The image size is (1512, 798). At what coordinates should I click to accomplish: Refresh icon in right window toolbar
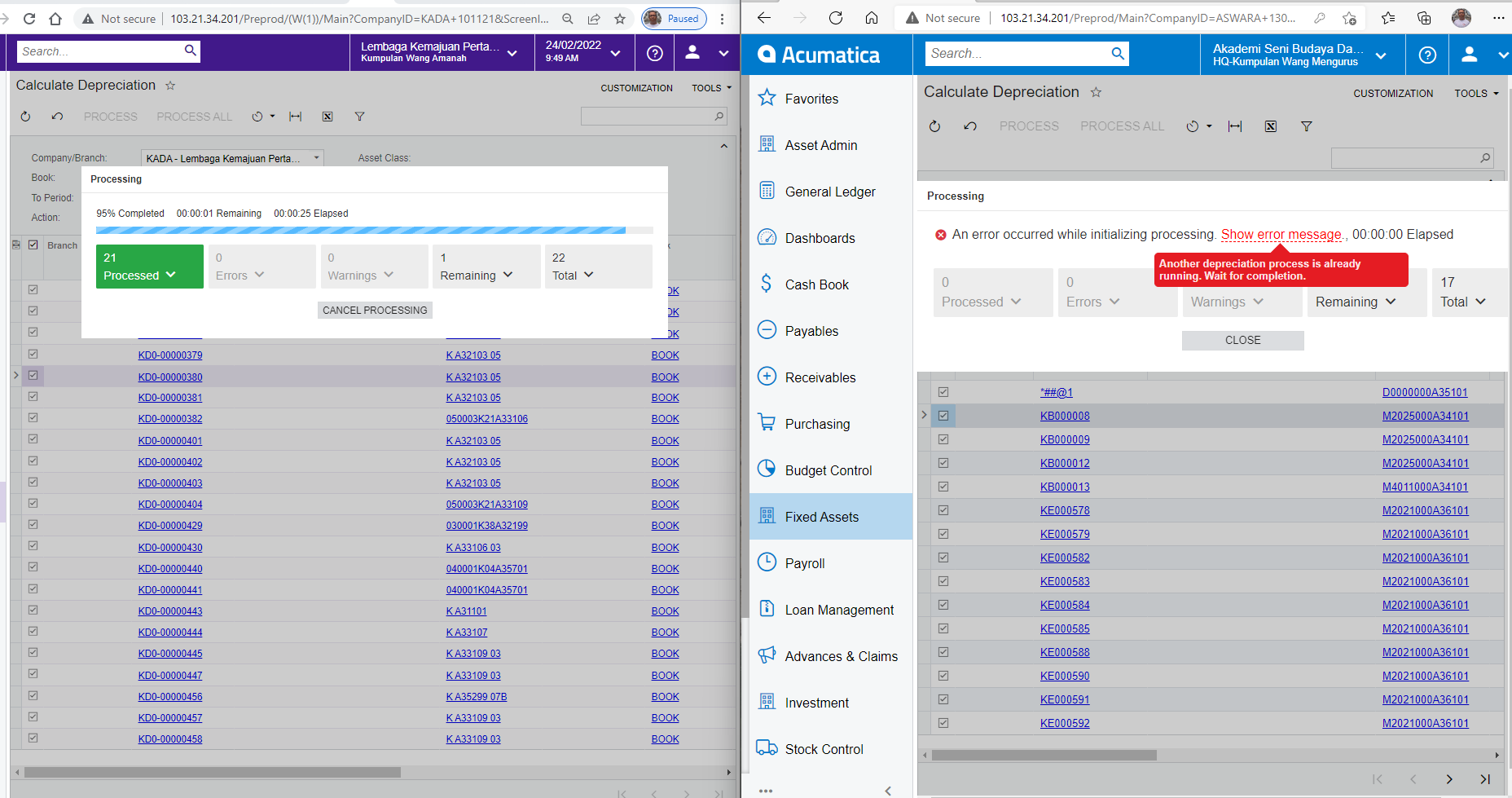point(934,126)
